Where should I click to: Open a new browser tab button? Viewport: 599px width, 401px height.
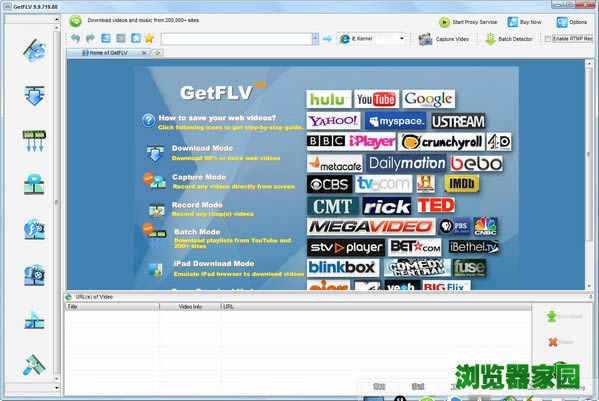157,53
